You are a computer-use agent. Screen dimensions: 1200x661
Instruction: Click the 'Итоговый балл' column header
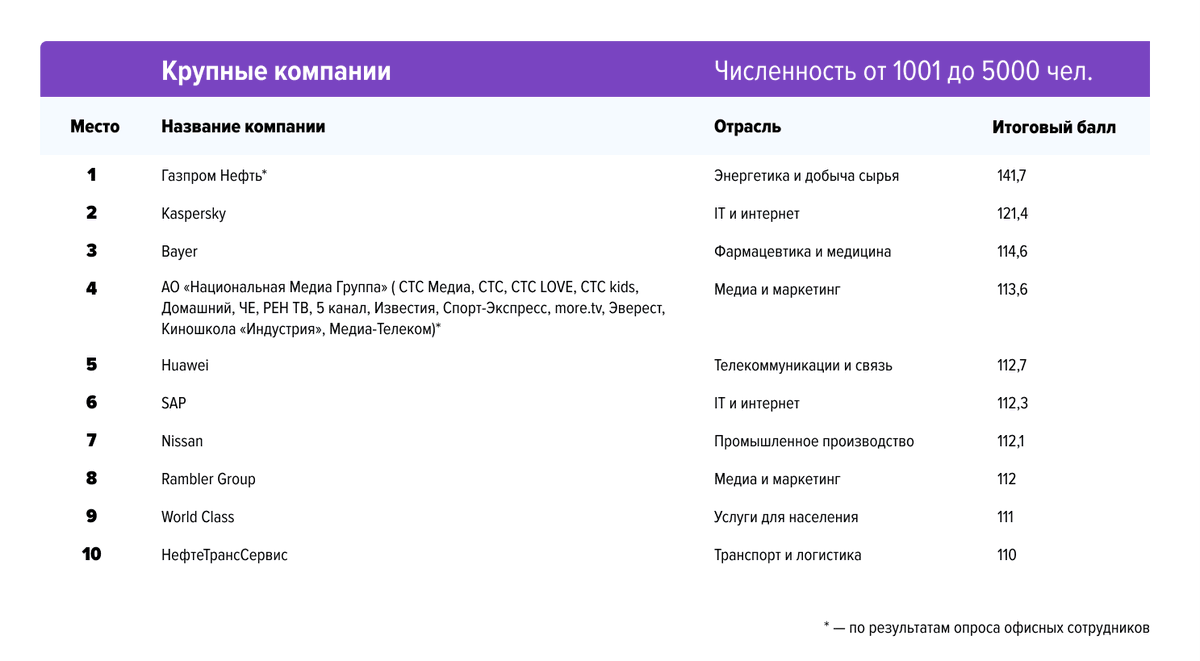[1054, 127]
